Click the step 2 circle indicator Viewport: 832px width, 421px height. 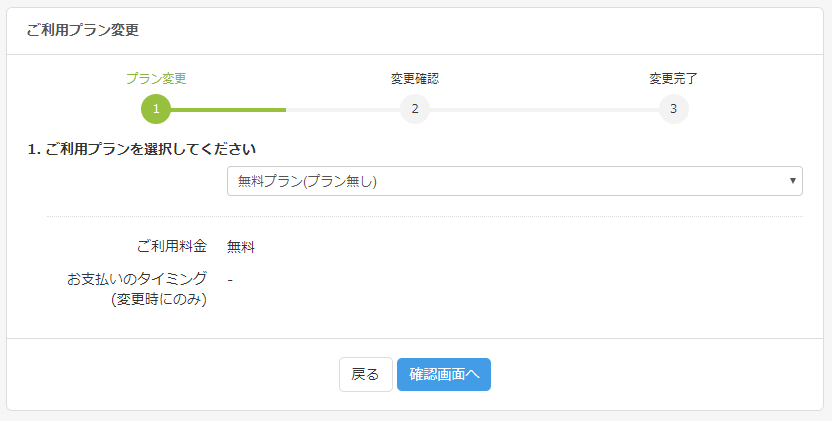coord(414,109)
